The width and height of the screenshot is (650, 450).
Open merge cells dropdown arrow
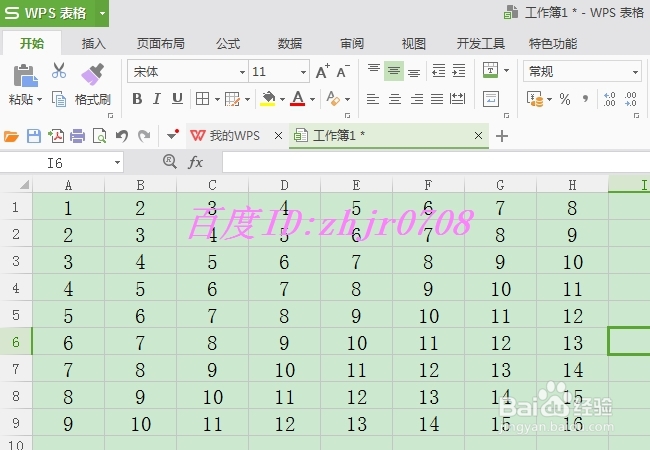(x=506, y=70)
